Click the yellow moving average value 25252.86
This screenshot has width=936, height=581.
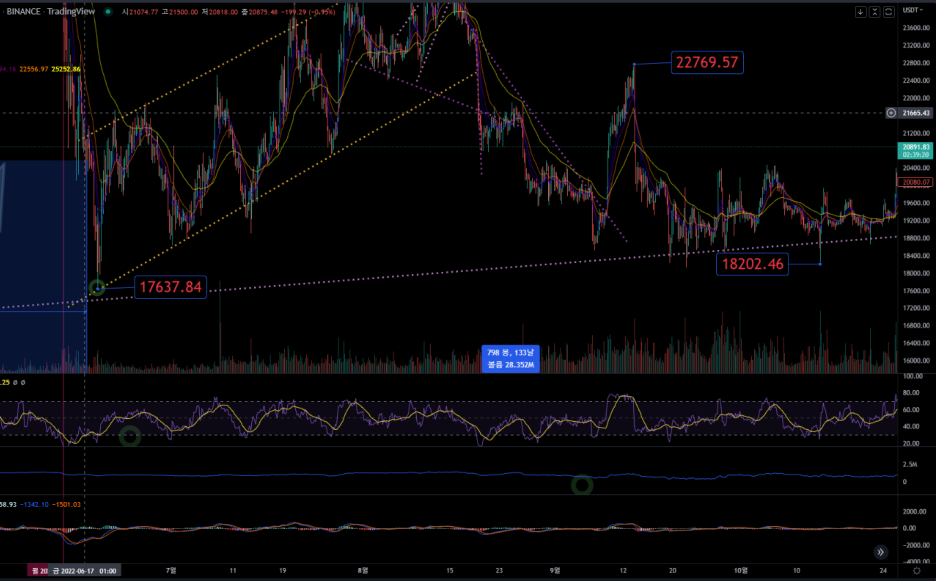pos(66,69)
